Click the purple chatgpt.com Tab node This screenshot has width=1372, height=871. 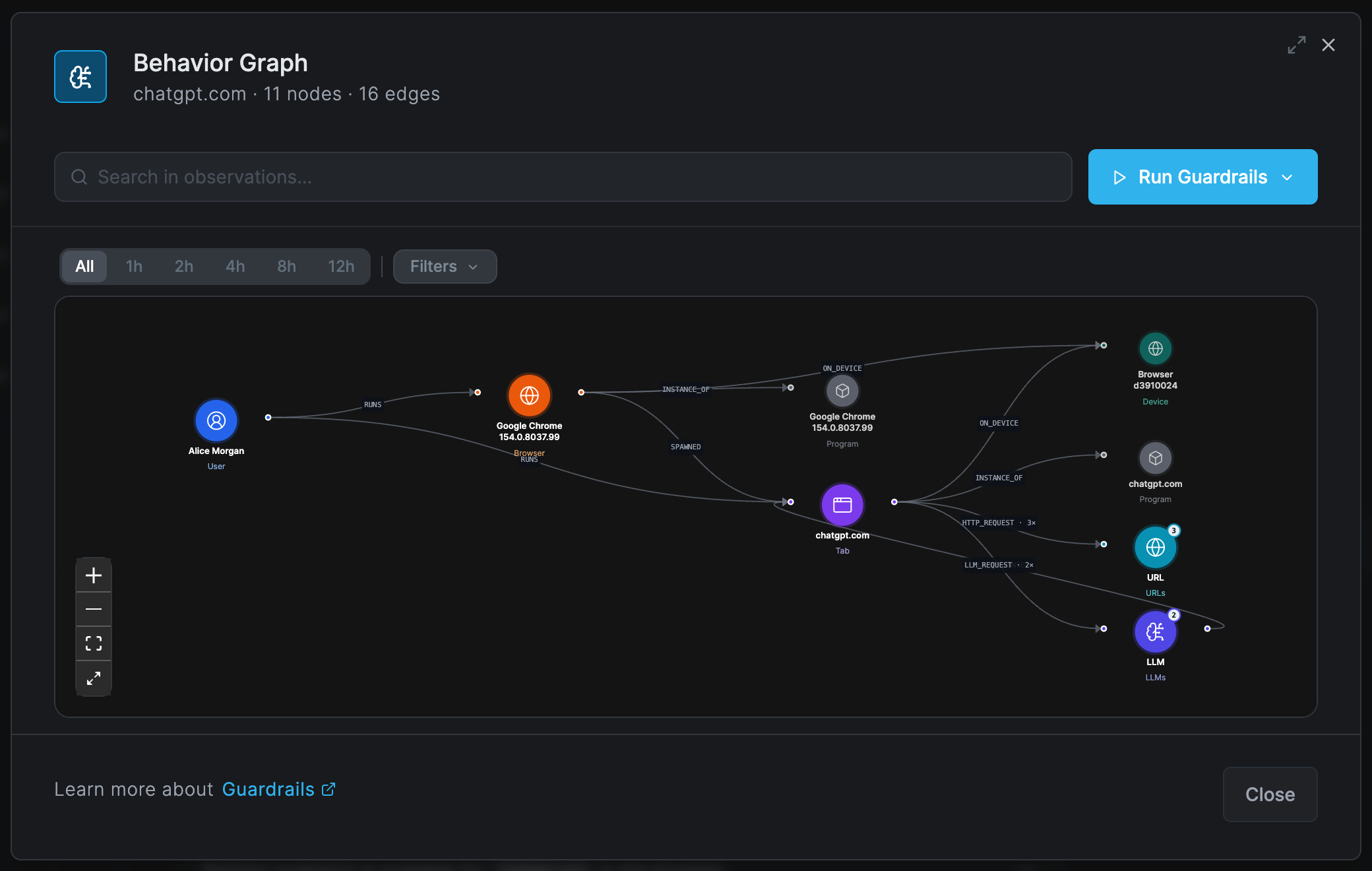pyautogui.click(x=842, y=505)
